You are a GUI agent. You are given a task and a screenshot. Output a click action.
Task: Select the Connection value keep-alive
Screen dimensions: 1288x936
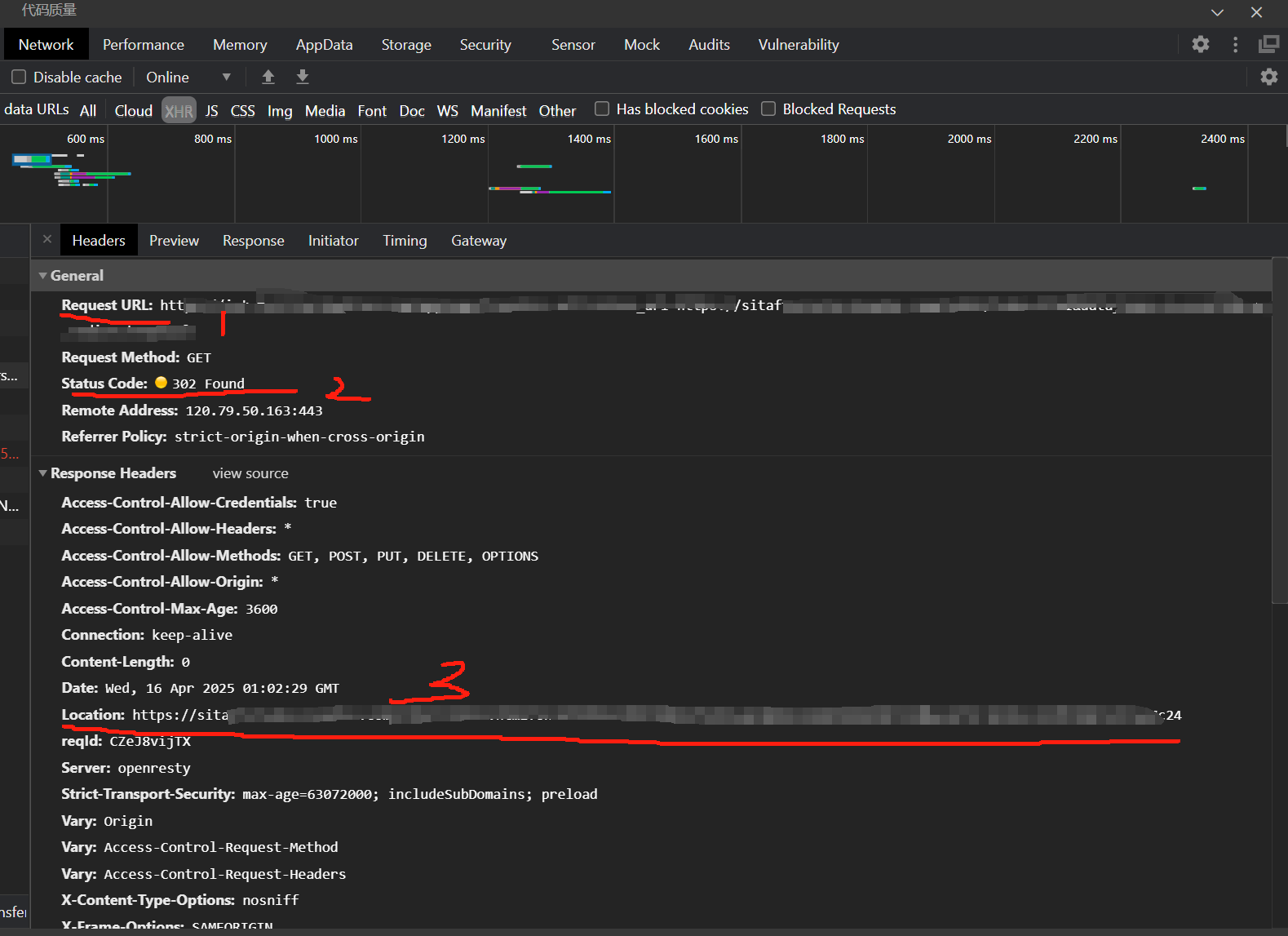(192, 635)
